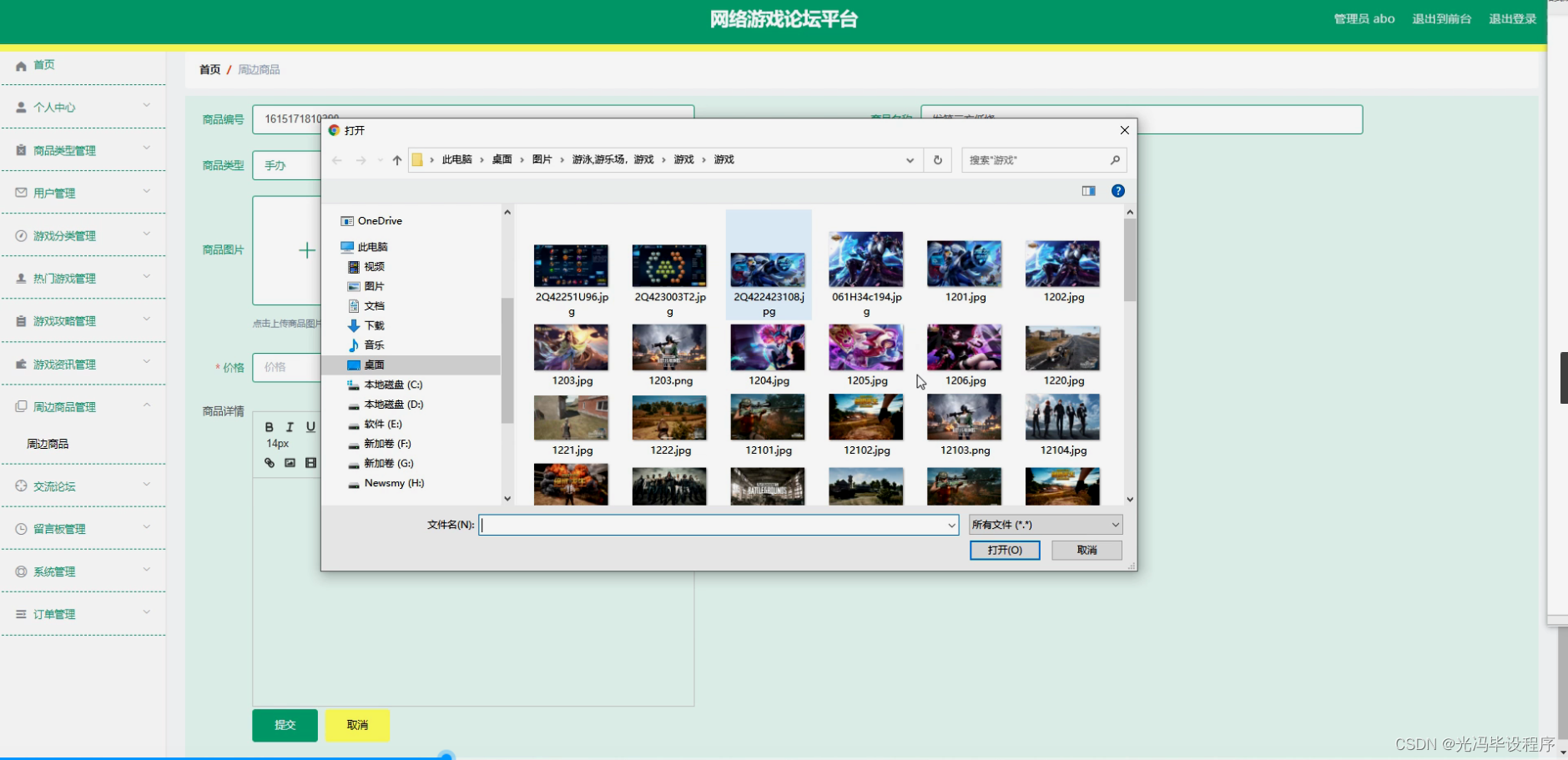This screenshot has width=1568, height=760.
Task: Select 此电脑 in navigation tree
Action: click(365, 247)
